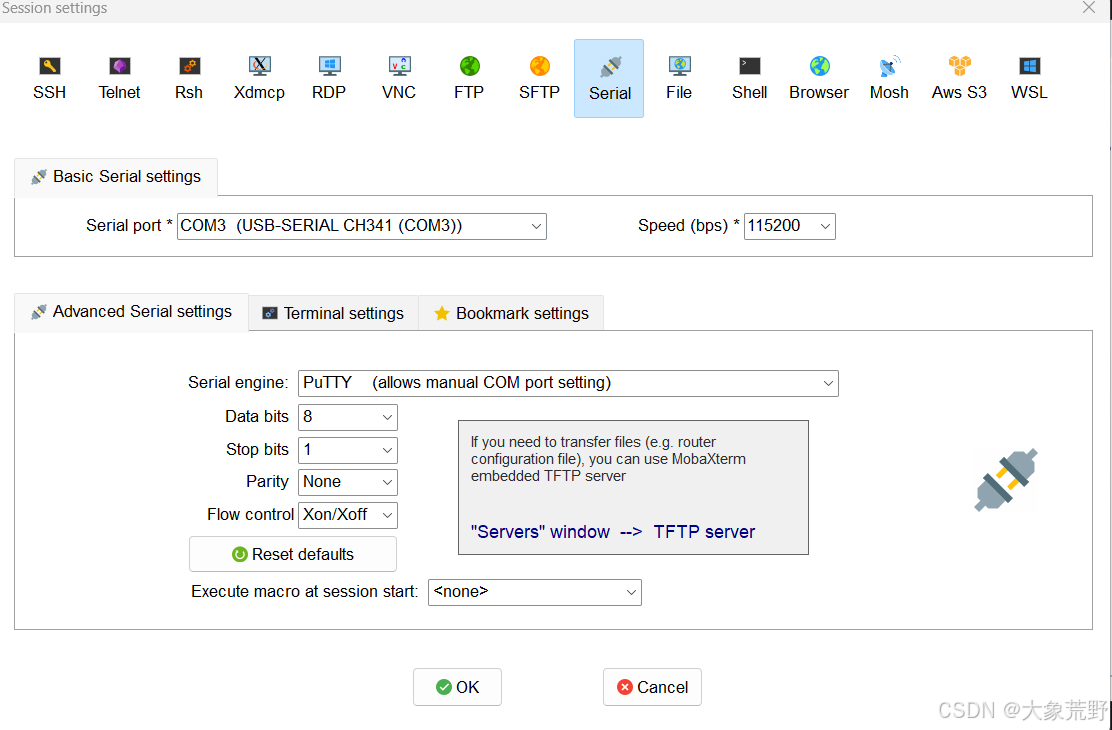The height and width of the screenshot is (730, 1112).
Task: Open the Speed (bps) dropdown
Action: [x=789, y=226]
